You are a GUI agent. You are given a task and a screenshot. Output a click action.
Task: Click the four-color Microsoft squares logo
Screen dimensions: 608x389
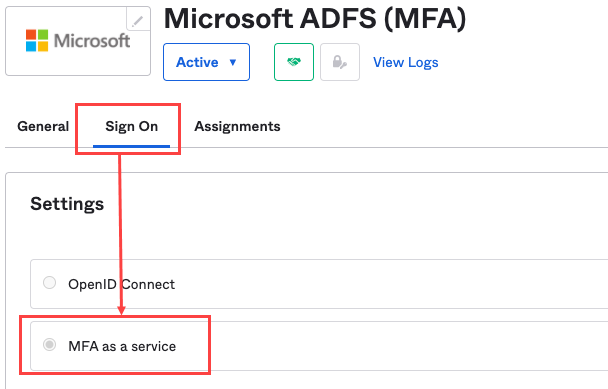point(37,40)
